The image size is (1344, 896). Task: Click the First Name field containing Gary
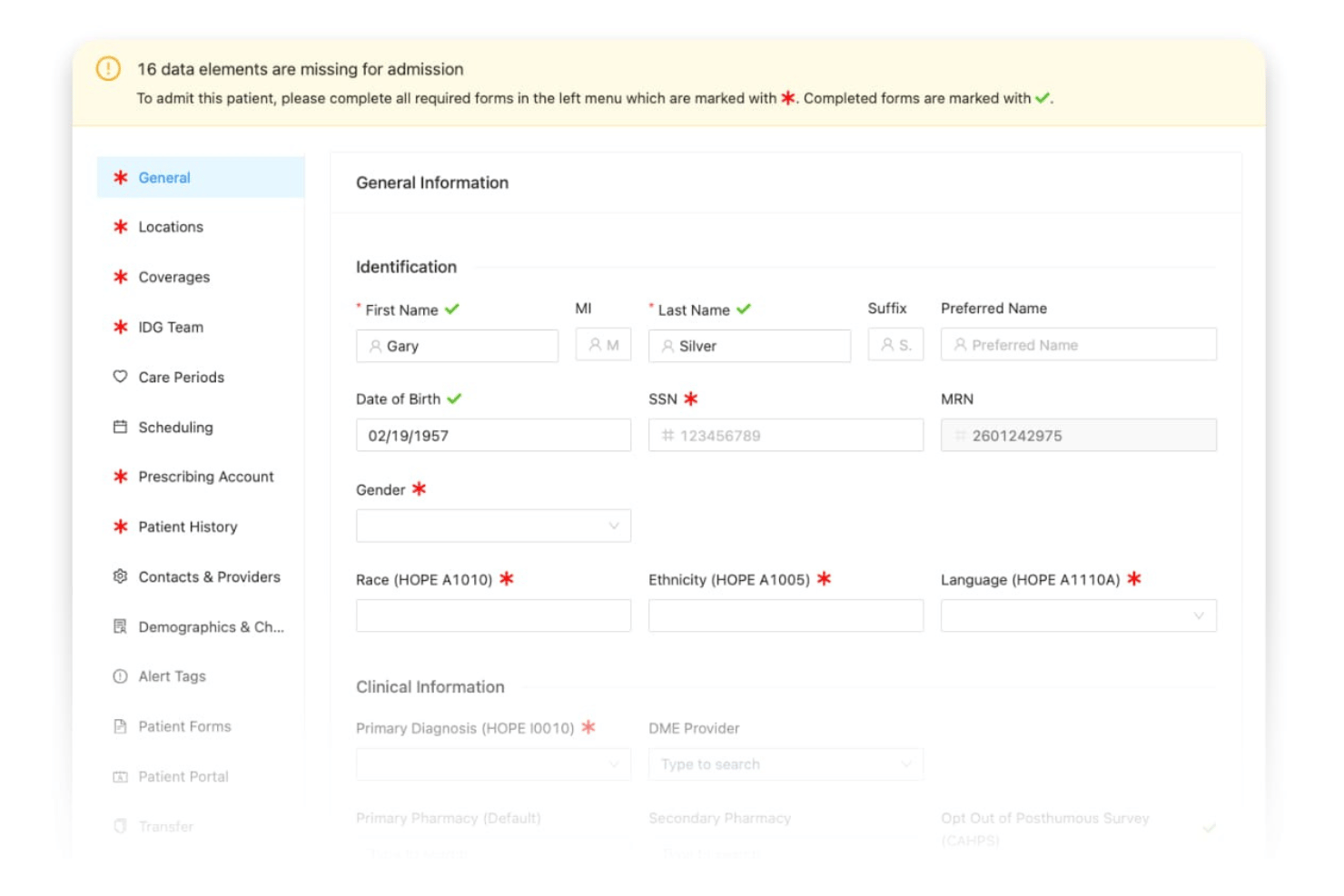pyautogui.click(x=457, y=346)
